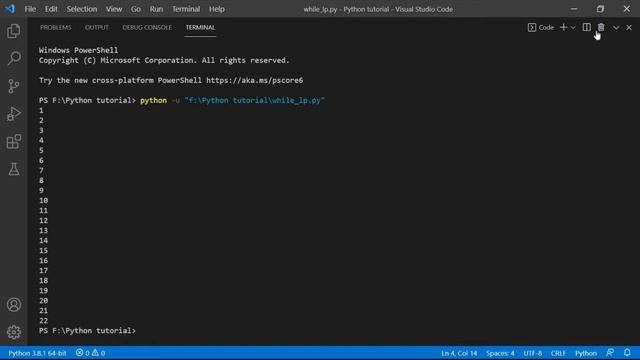Screen dimensions: 640x360
Task: Open the Run menu
Action: pyautogui.click(x=156, y=9)
